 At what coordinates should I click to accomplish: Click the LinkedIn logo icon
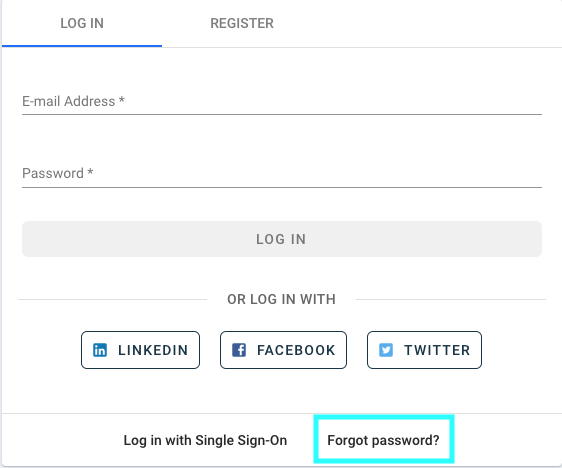[x=100, y=350]
